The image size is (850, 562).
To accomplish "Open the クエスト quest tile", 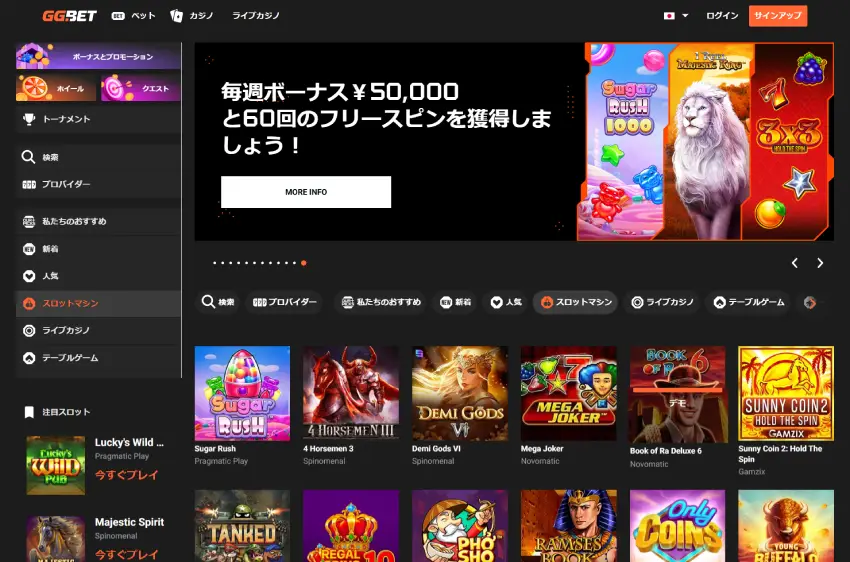I will click(140, 88).
